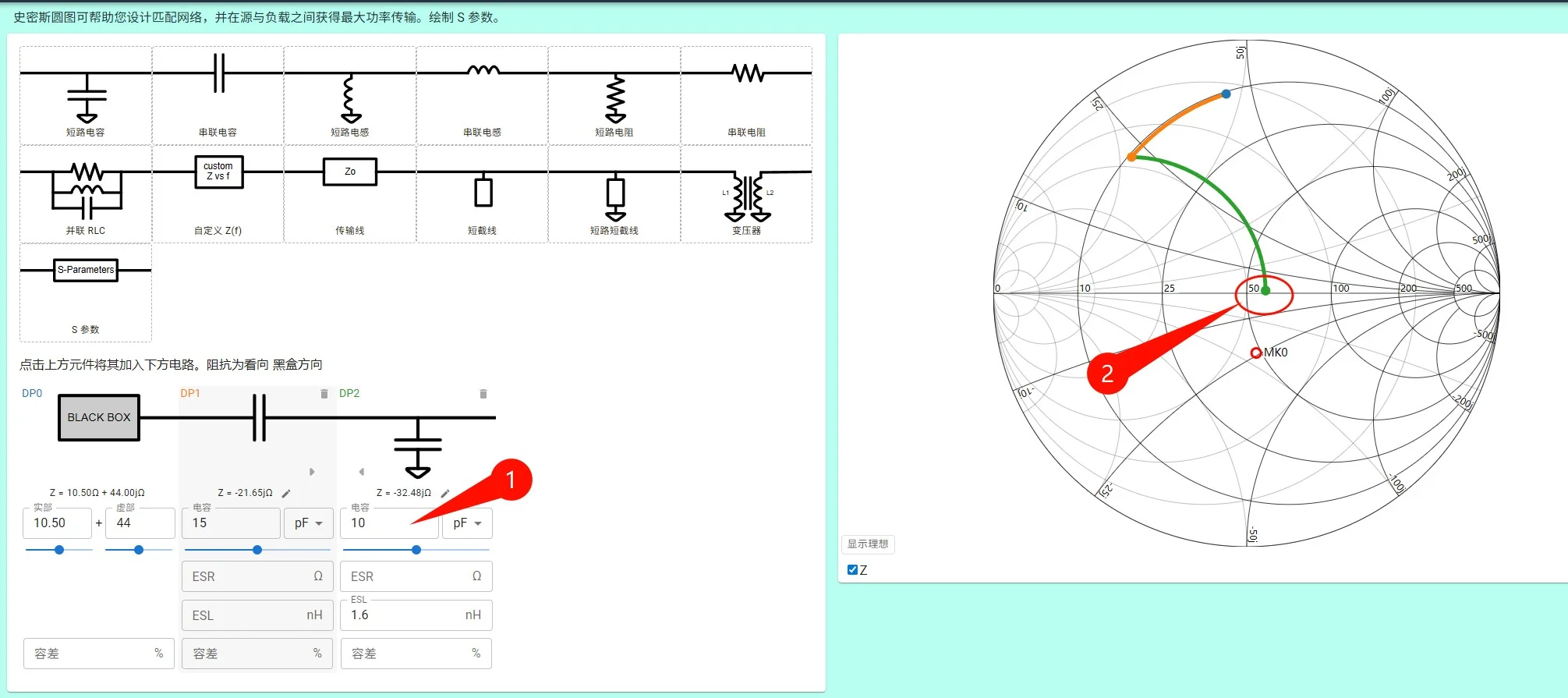This screenshot has width=1568, height=698.
Task: Delete the DP1 series capacitor
Action: [324, 394]
